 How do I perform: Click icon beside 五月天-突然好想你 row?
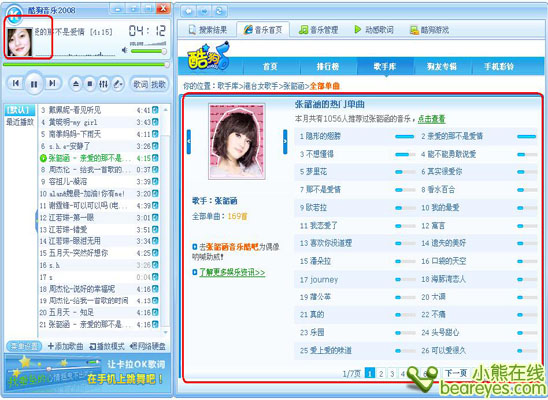click(155, 253)
